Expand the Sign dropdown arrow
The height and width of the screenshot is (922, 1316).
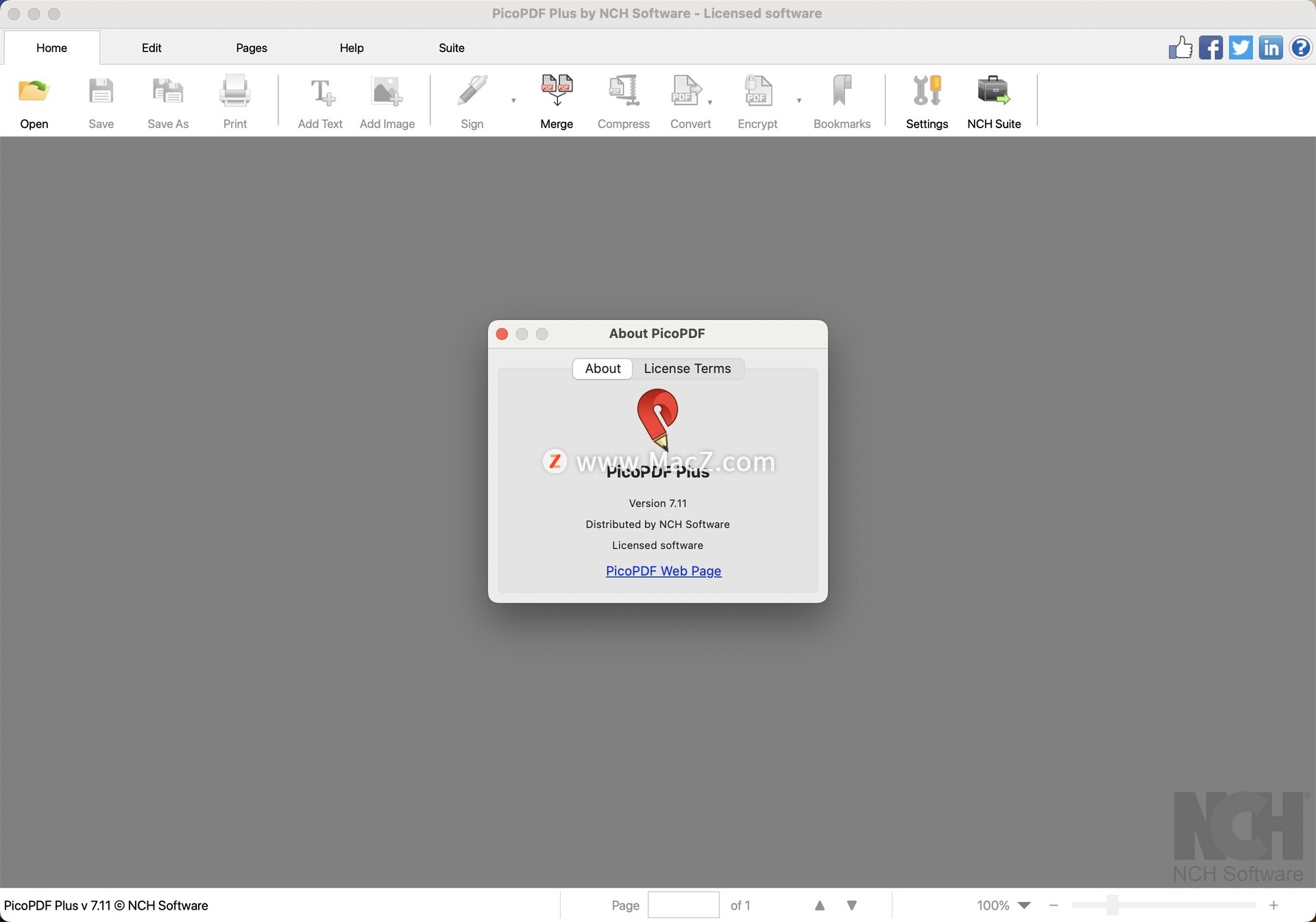(513, 101)
